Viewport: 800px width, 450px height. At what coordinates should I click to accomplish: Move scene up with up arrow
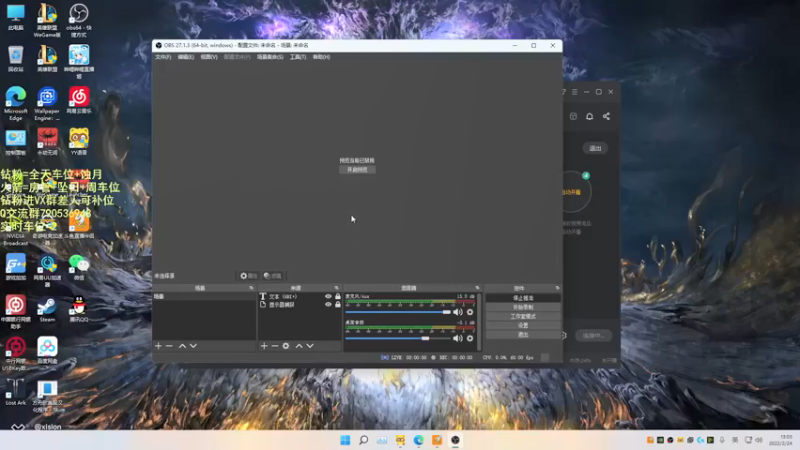pos(182,346)
